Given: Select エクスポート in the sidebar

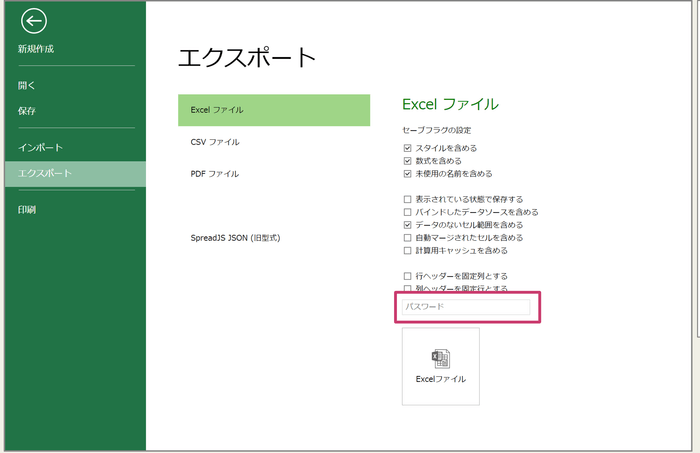Looking at the screenshot, I should pyautogui.click(x=44, y=173).
